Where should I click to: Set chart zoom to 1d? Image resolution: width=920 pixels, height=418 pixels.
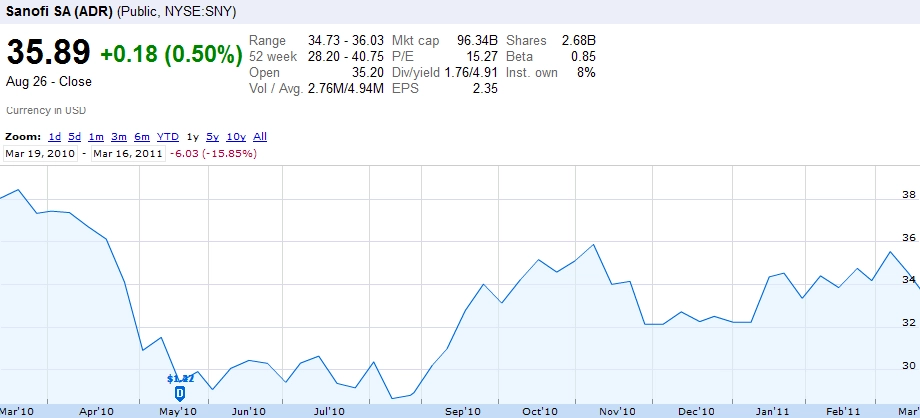[x=55, y=137]
